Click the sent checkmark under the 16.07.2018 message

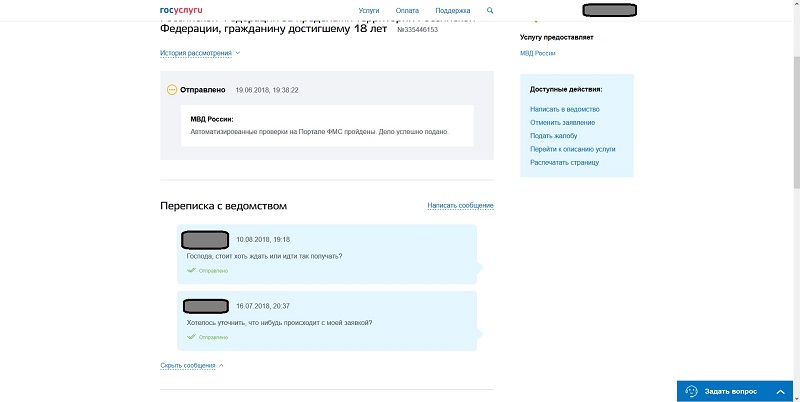[x=191, y=337]
